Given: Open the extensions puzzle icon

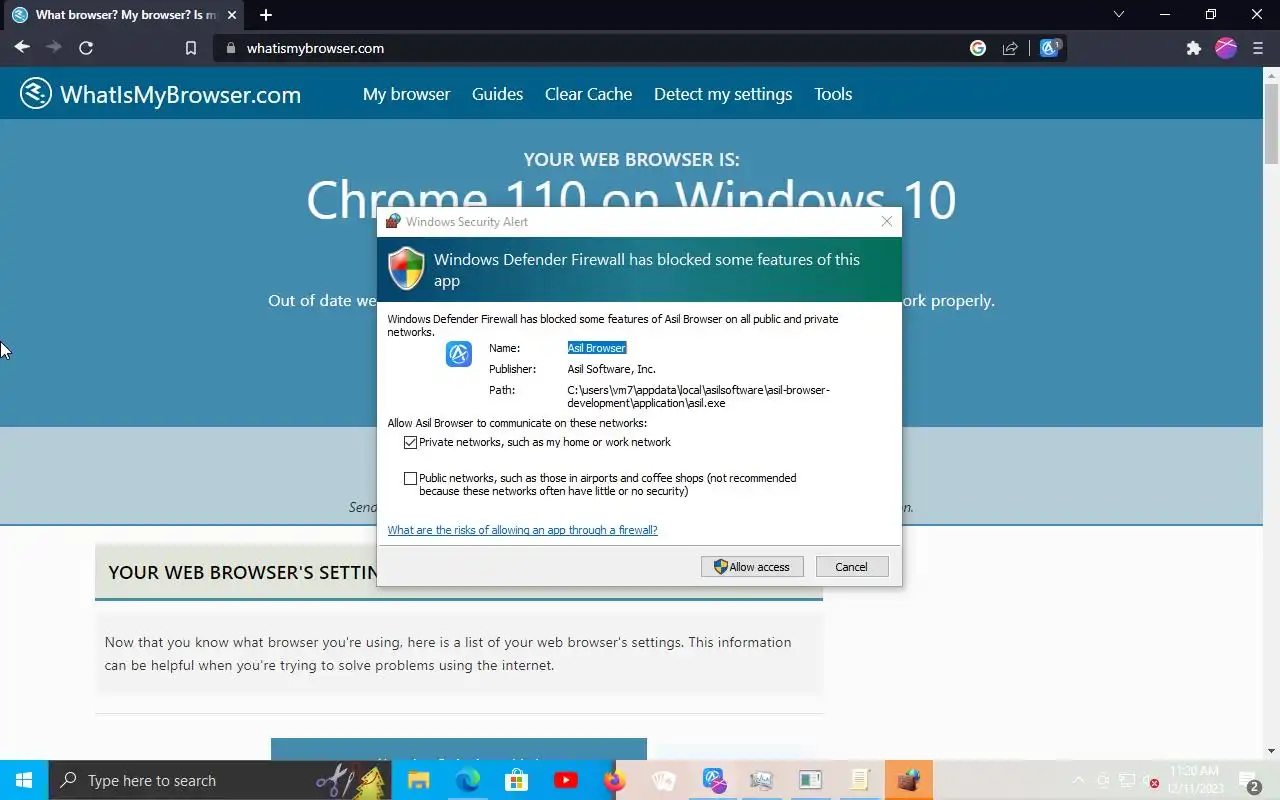Looking at the screenshot, I should [1193, 48].
